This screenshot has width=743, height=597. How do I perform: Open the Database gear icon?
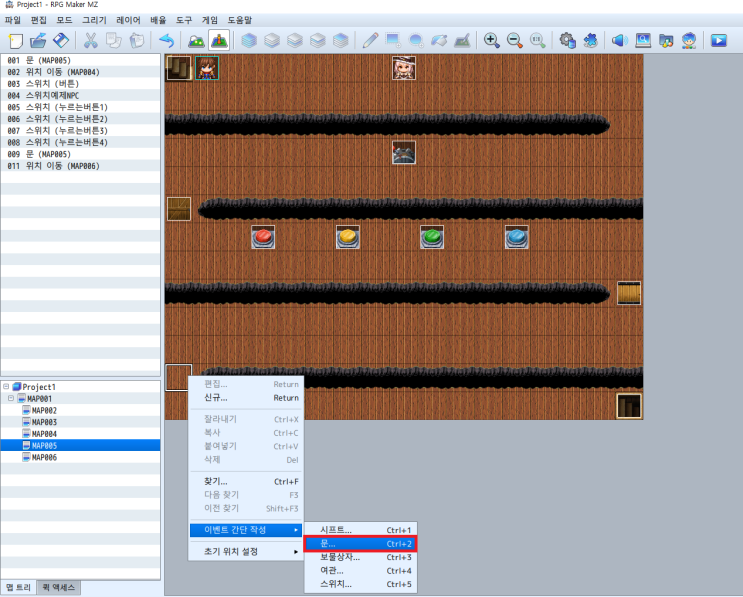[x=567, y=41]
